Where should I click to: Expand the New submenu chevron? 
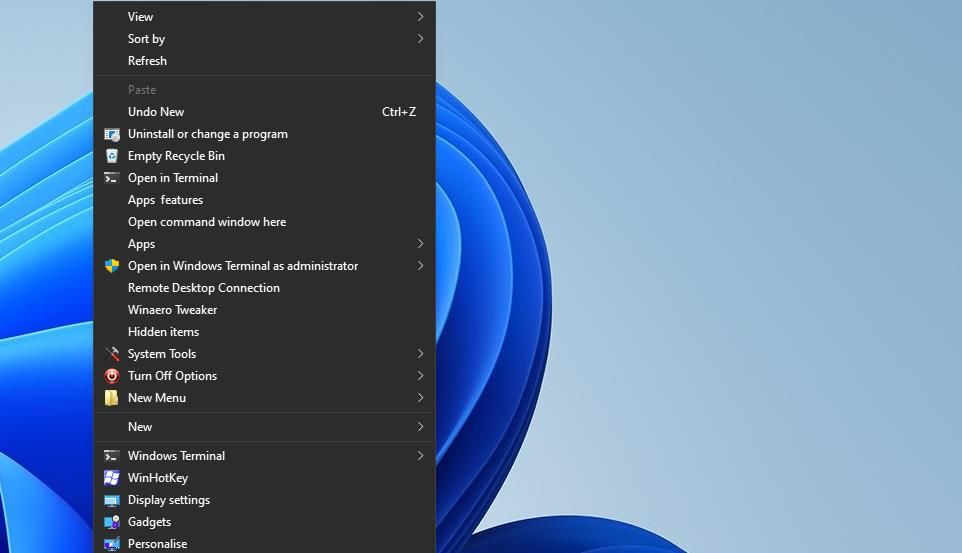(x=420, y=427)
